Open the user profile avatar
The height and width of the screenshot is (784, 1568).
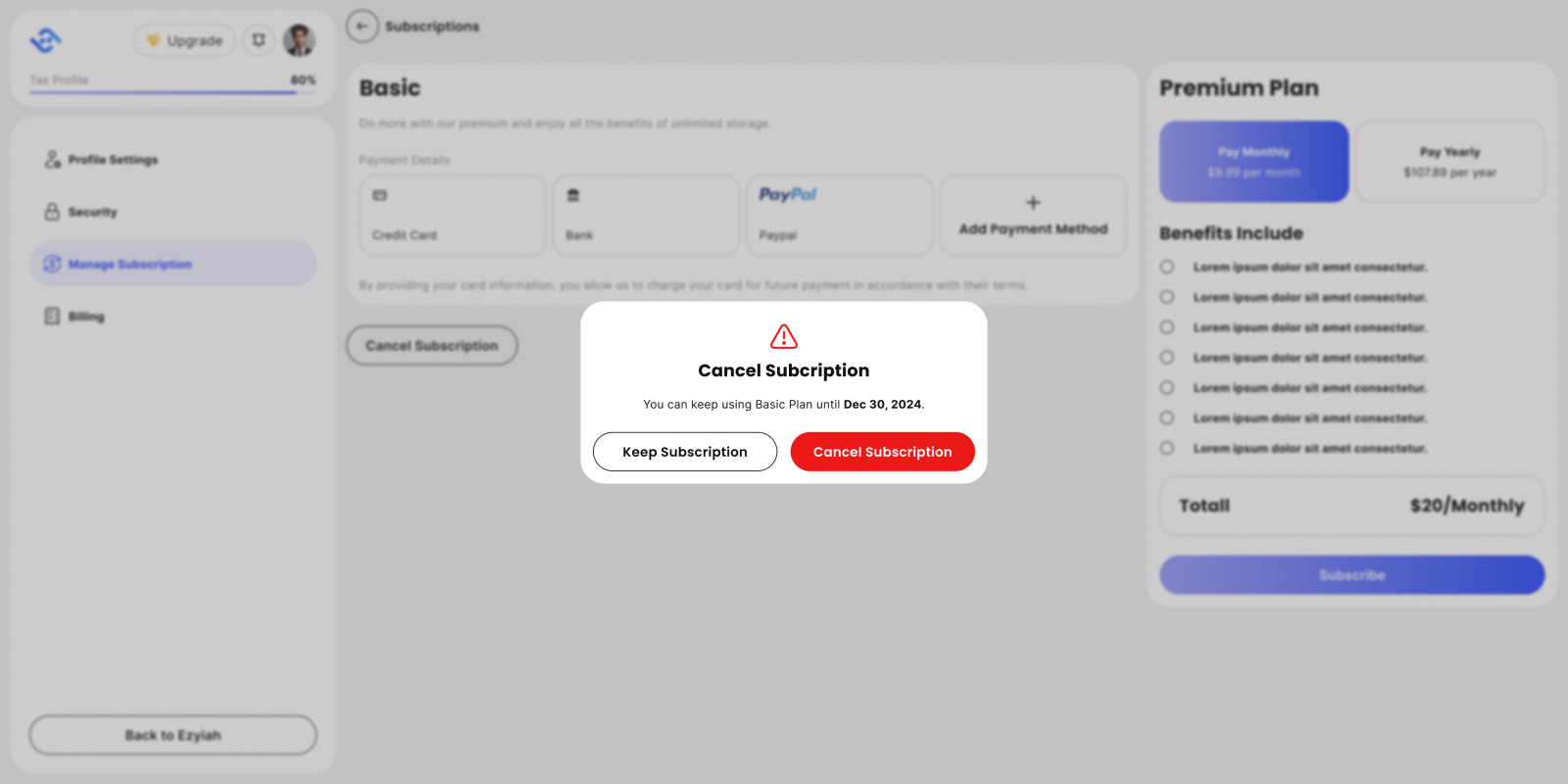pos(299,40)
